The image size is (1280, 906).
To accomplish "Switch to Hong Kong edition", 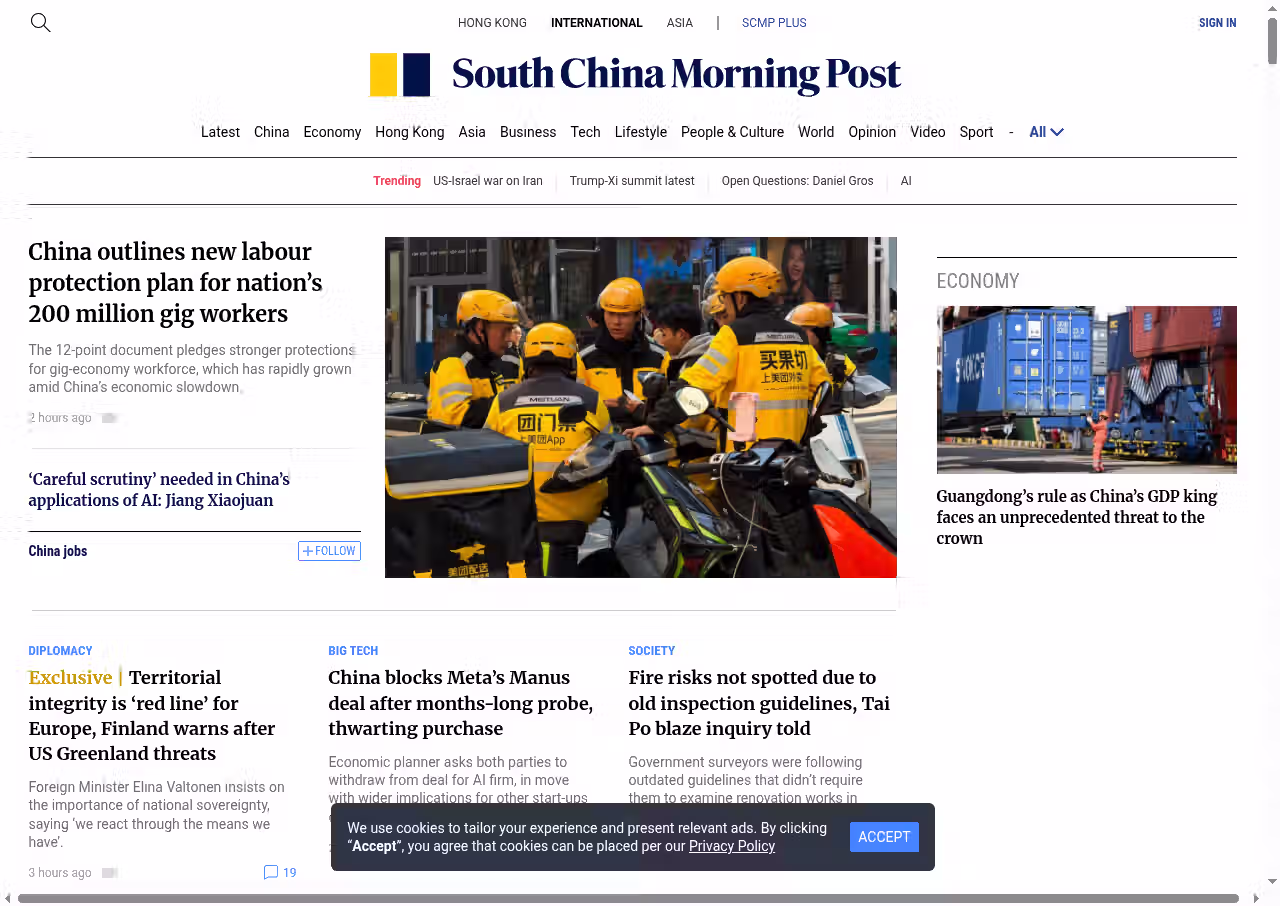I will click(x=492, y=23).
